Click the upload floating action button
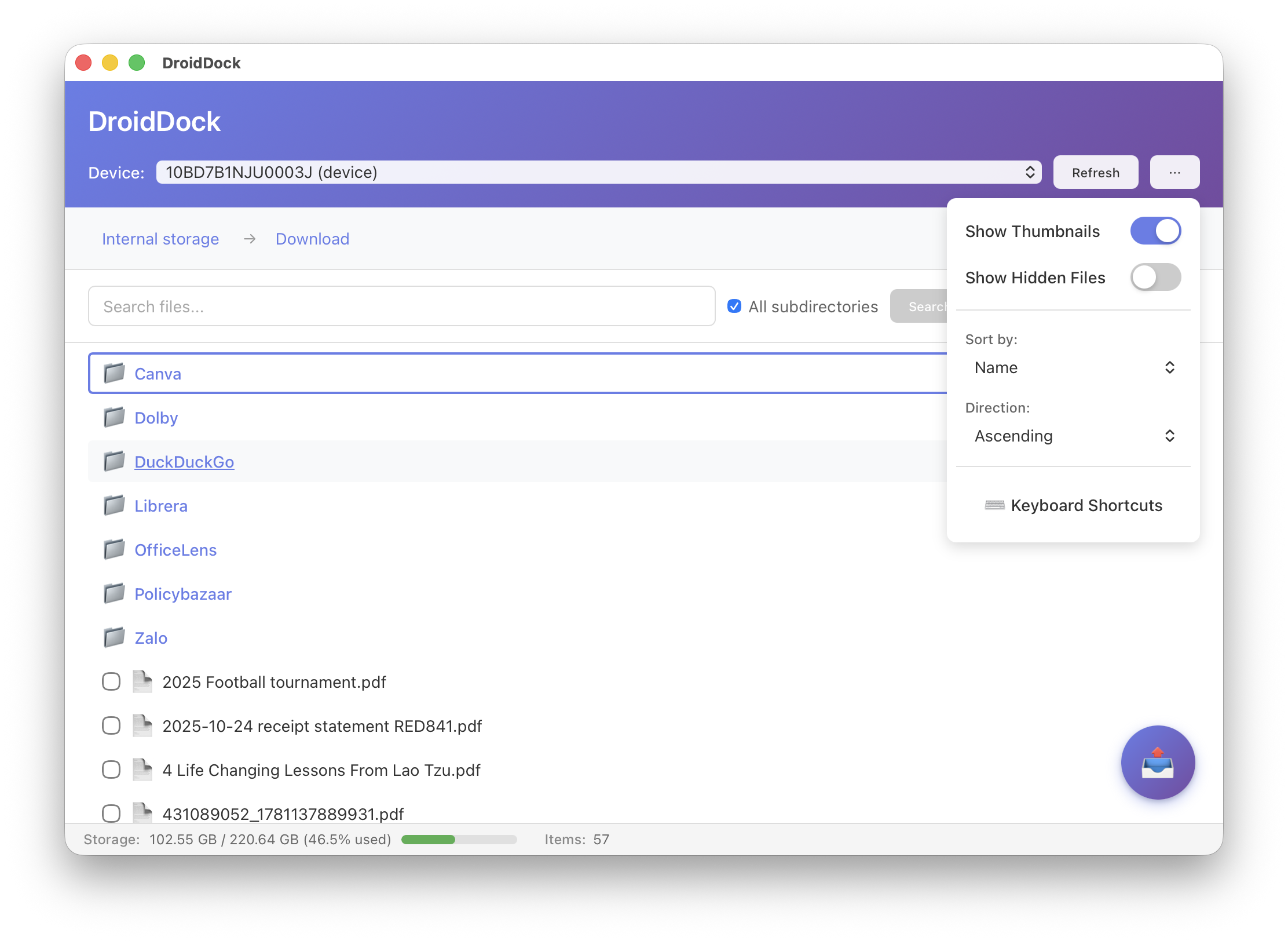Screen dimensions: 1288x941 tap(1157, 762)
